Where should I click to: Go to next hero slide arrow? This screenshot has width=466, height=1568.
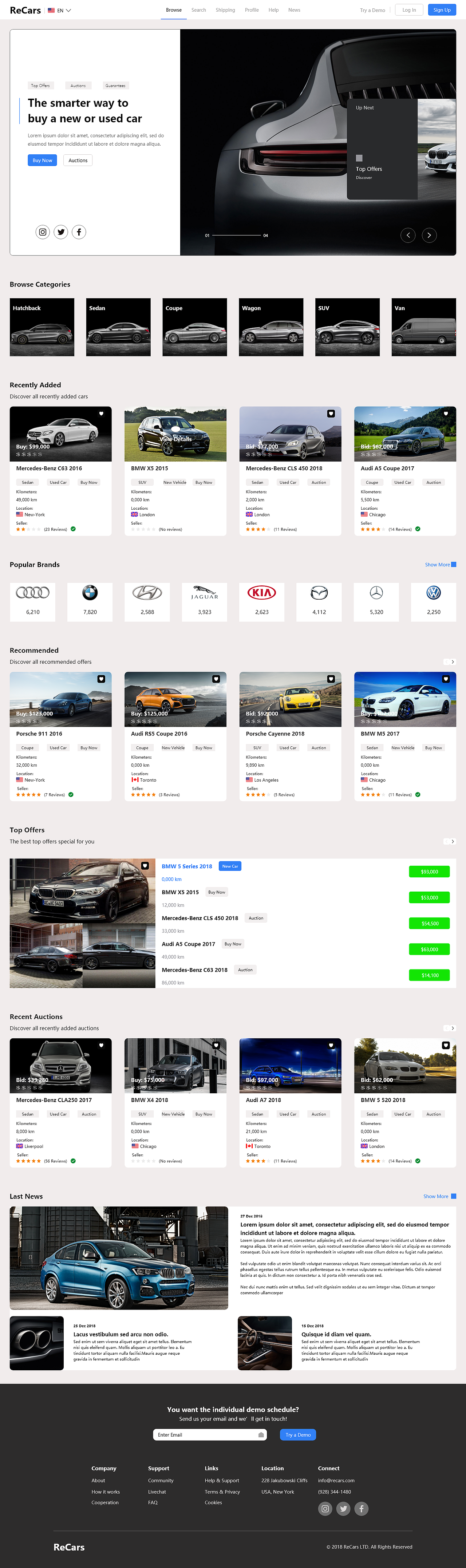(x=430, y=235)
